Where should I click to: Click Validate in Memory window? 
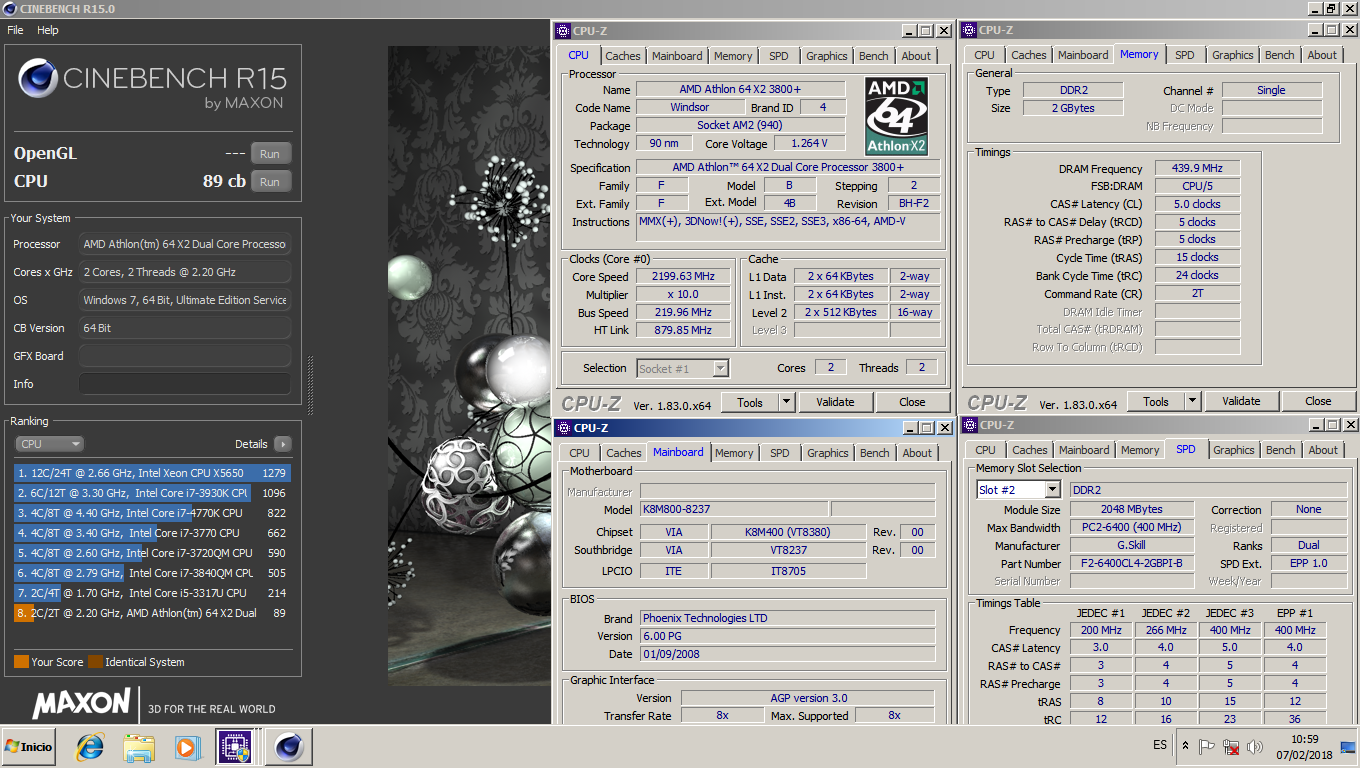(x=1241, y=401)
